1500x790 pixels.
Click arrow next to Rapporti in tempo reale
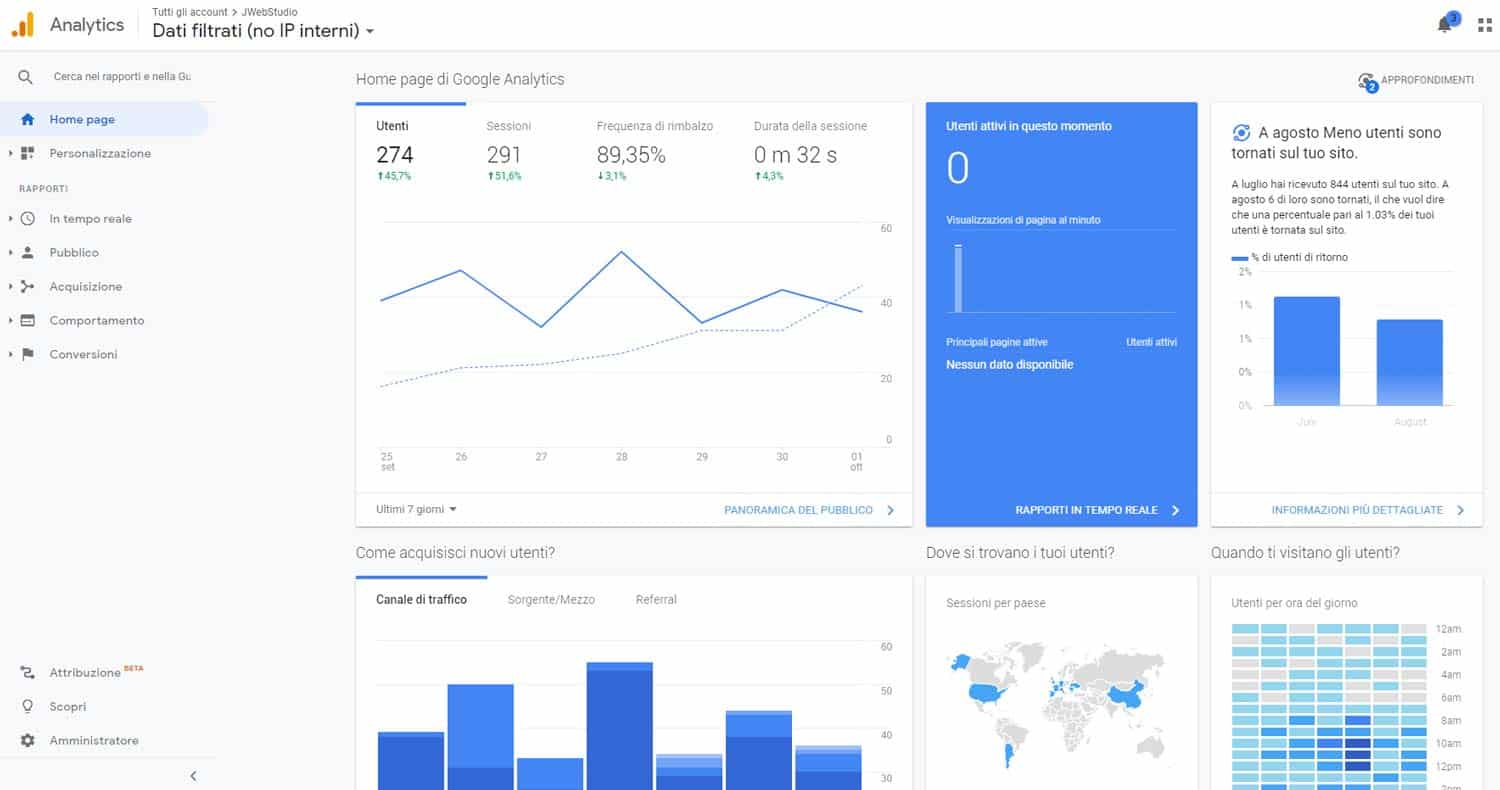click(x=1175, y=510)
